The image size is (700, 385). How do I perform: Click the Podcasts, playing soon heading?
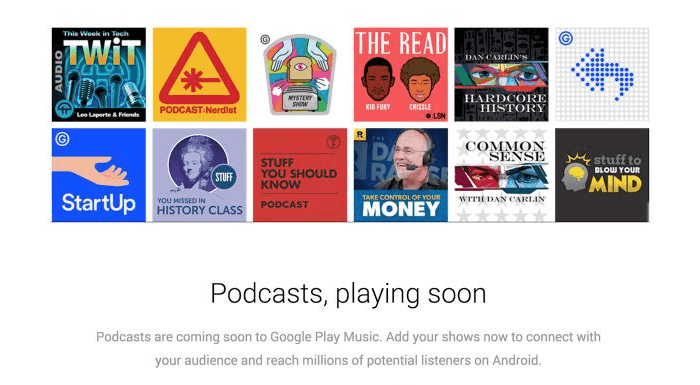tap(348, 294)
